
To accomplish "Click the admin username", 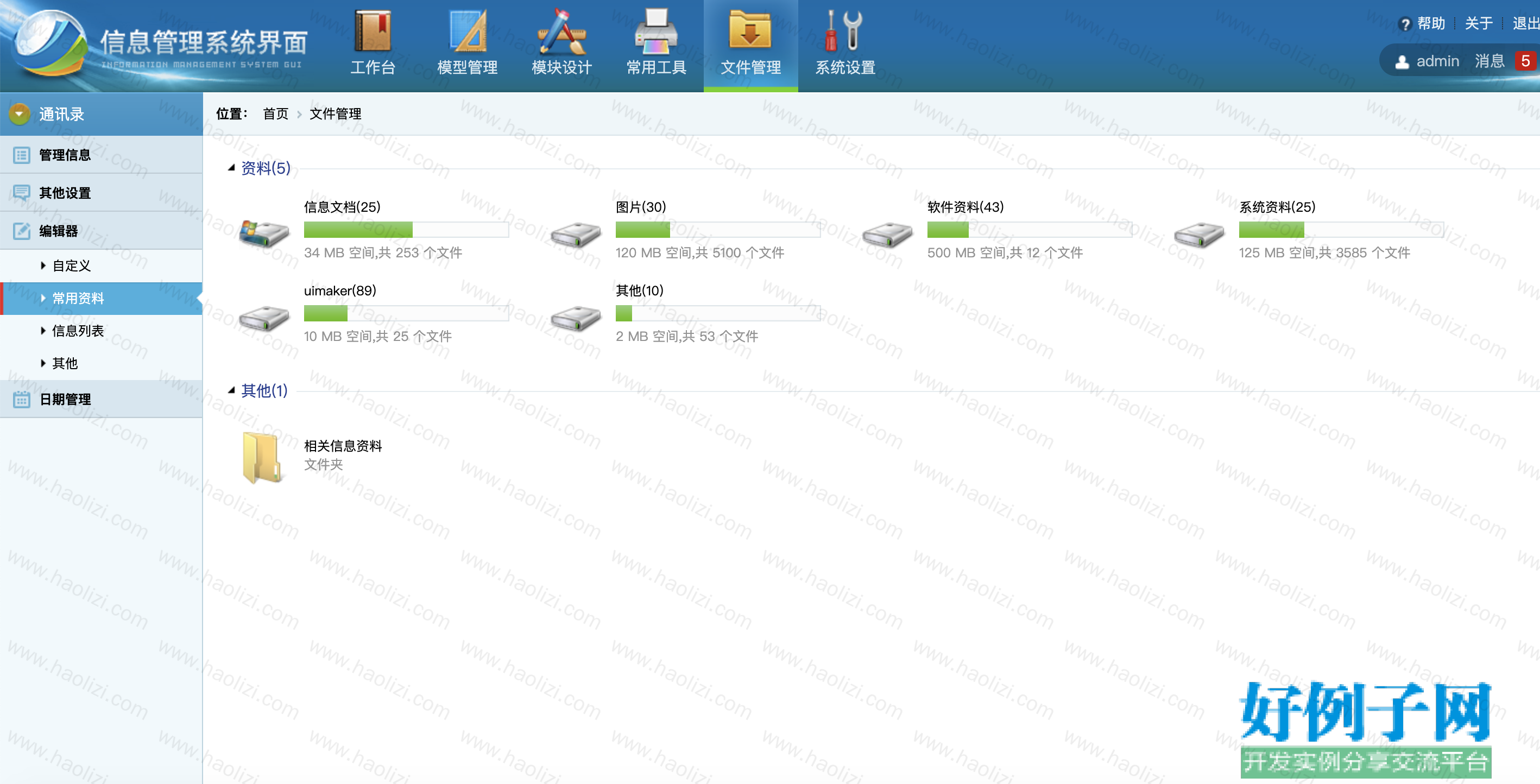I will [1438, 61].
